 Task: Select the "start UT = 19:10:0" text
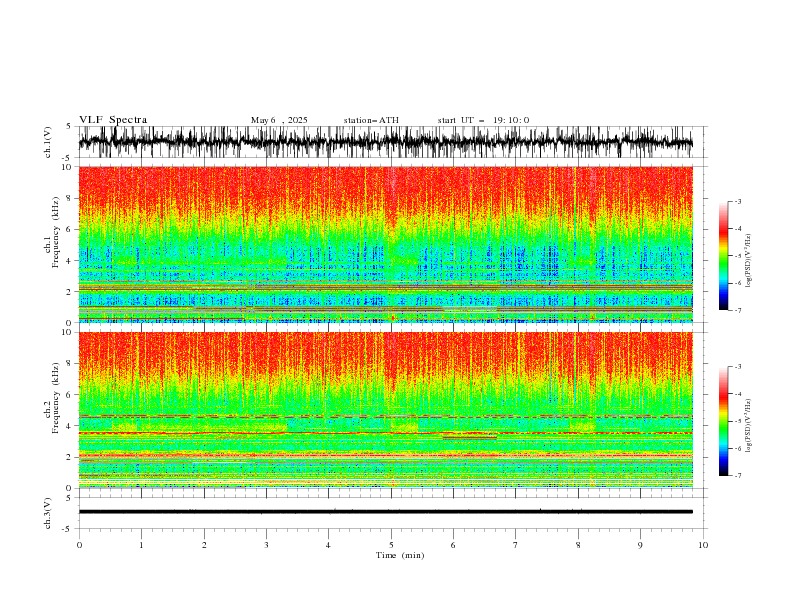[483, 120]
